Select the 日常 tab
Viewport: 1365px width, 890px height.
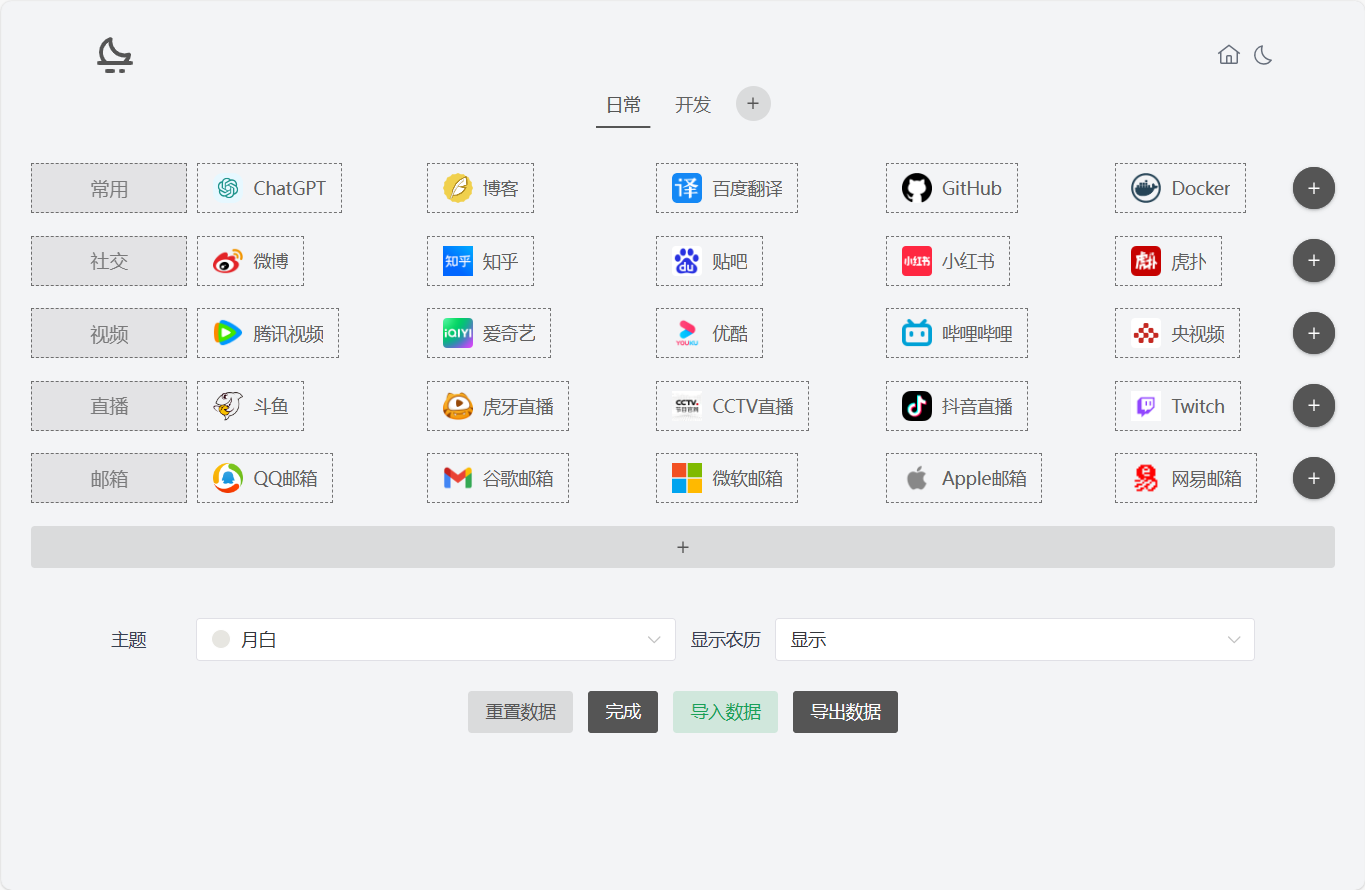click(x=623, y=105)
